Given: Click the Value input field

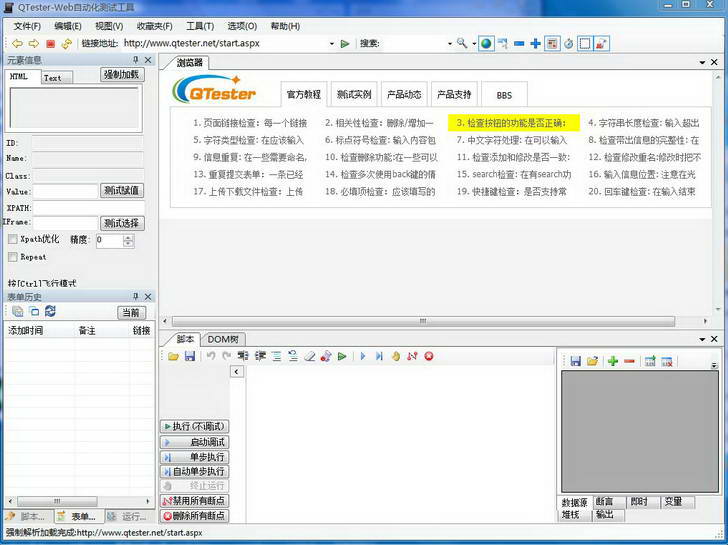Looking at the screenshot, I should (65, 191).
